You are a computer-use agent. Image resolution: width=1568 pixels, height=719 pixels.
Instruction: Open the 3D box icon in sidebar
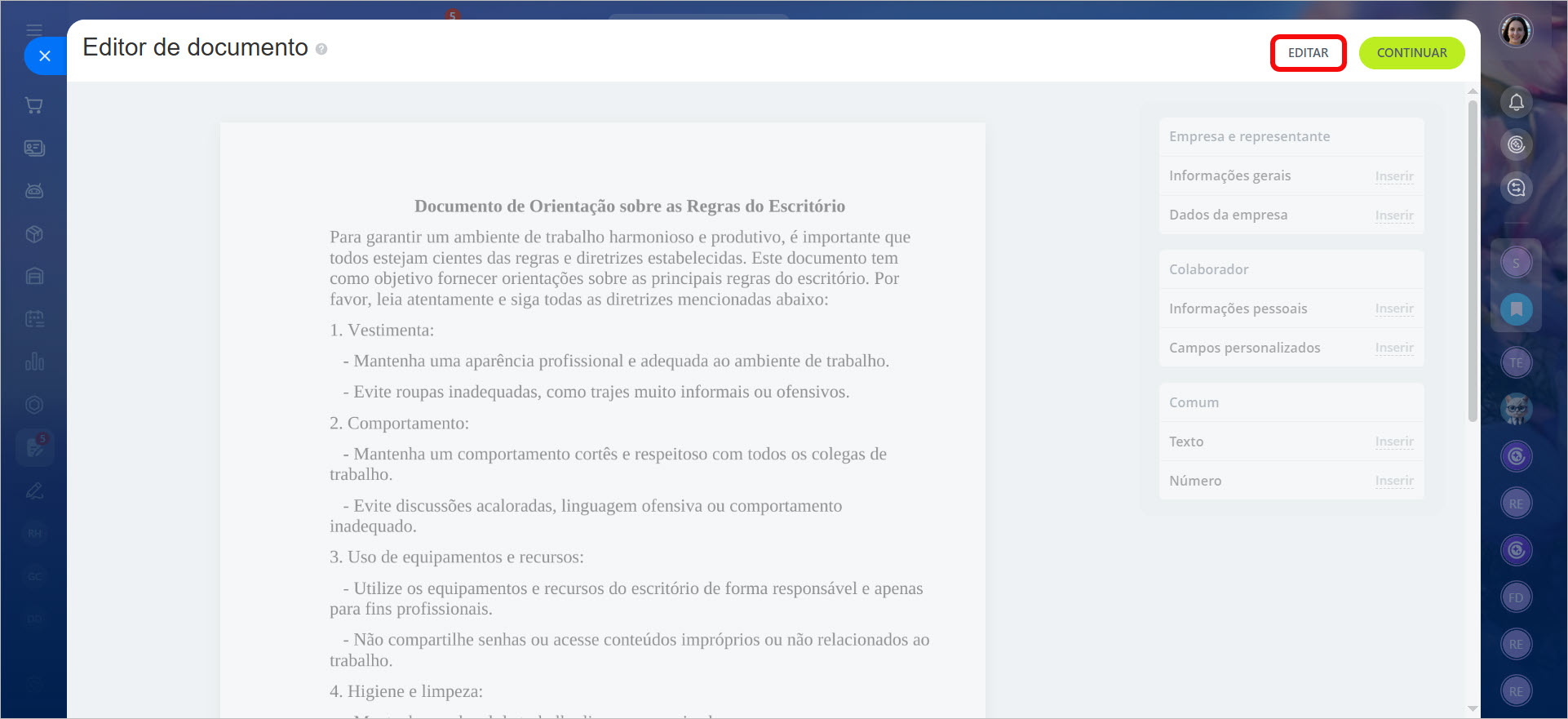(34, 234)
